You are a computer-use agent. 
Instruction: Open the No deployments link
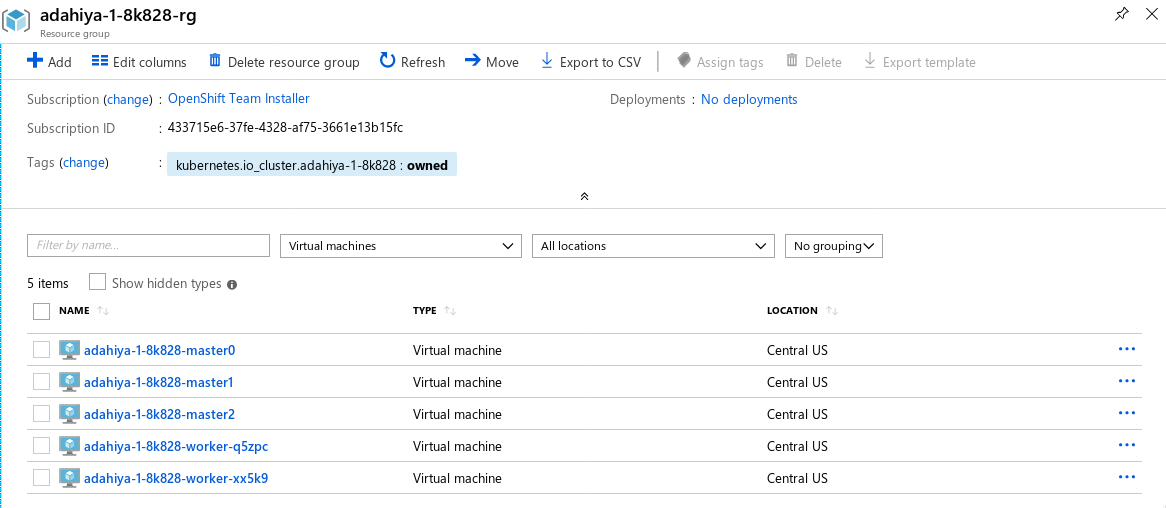[x=749, y=99]
